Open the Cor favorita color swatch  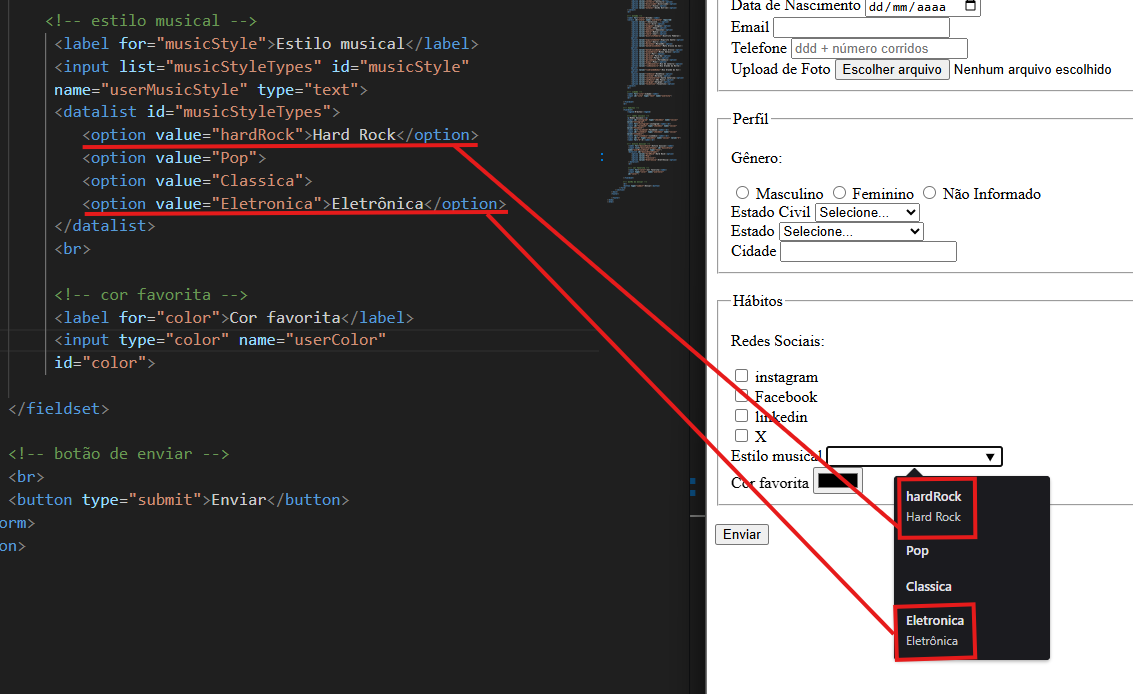point(838,481)
